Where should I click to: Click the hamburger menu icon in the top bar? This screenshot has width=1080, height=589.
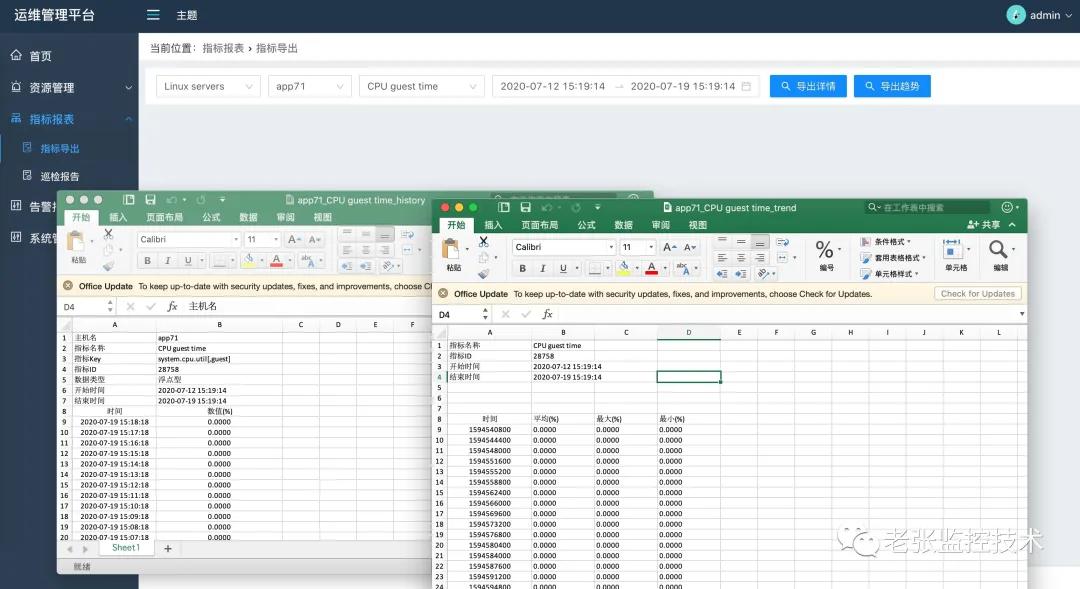coord(153,15)
